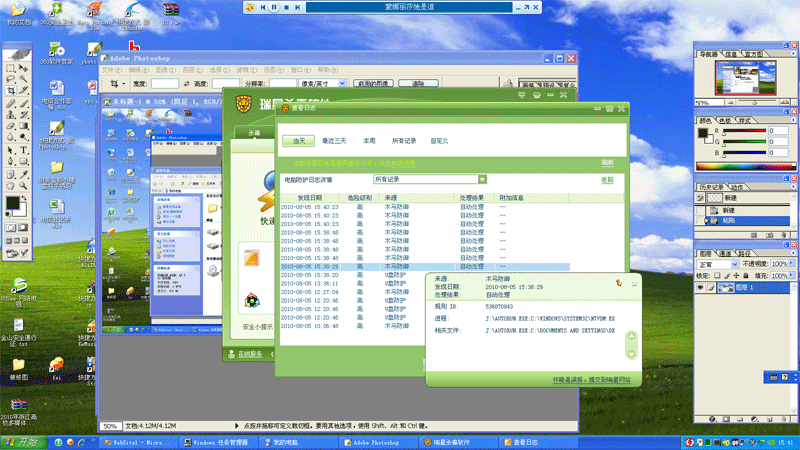Open the status bar info triangle menu

(237, 426)
